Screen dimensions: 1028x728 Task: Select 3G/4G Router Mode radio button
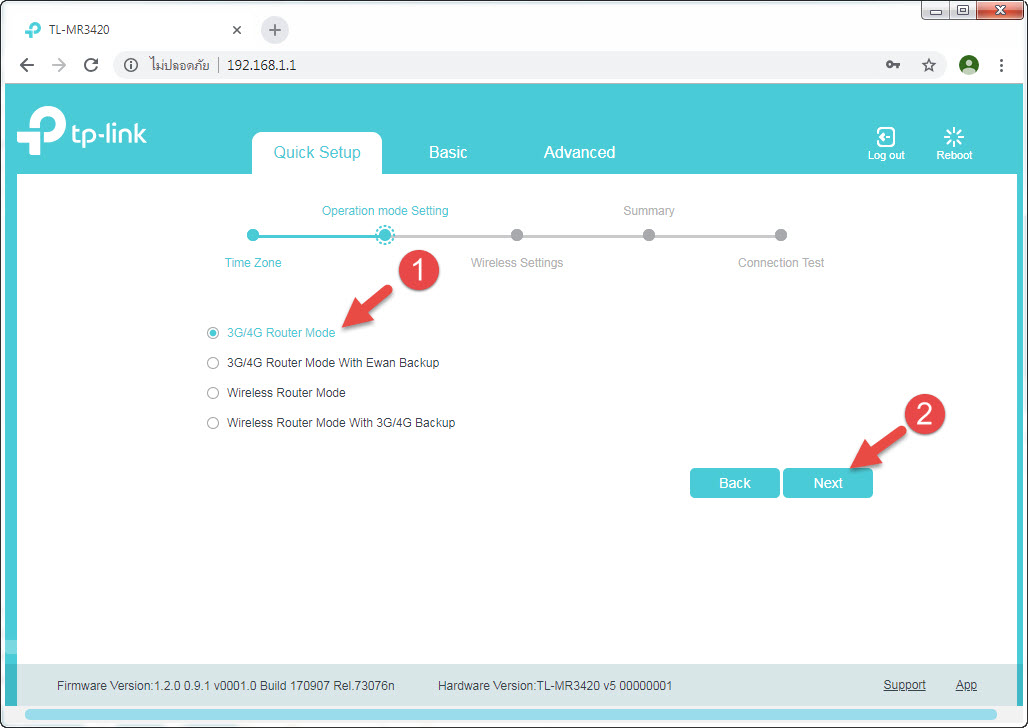(212, 333)
